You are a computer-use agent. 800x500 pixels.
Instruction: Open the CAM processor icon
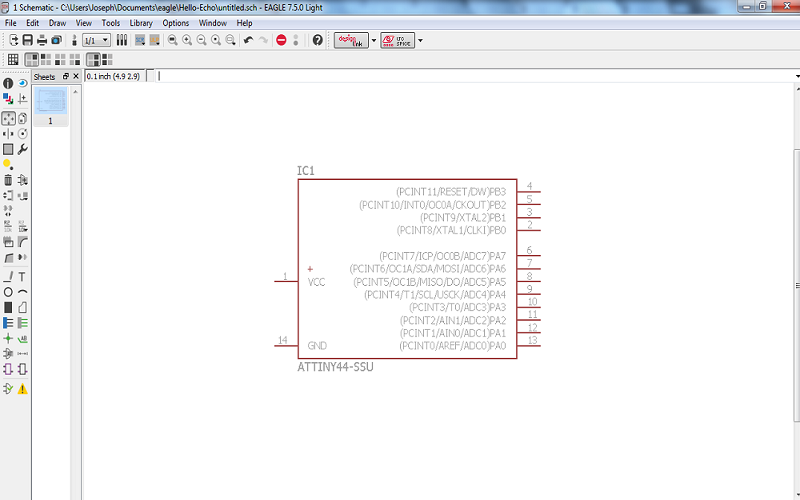pyautogui.click(x=57, y=40)
